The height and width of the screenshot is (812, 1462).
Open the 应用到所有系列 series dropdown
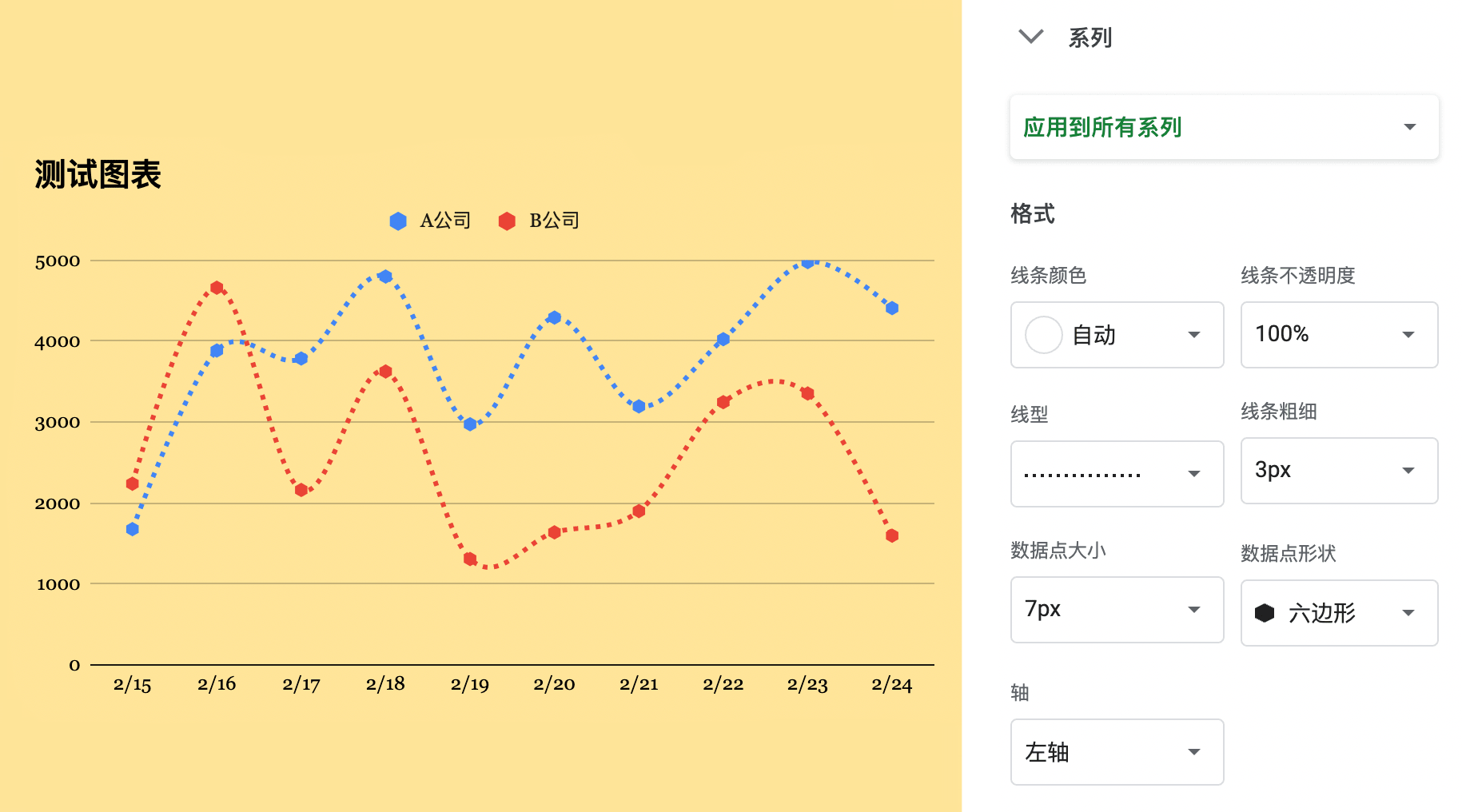1224,127
